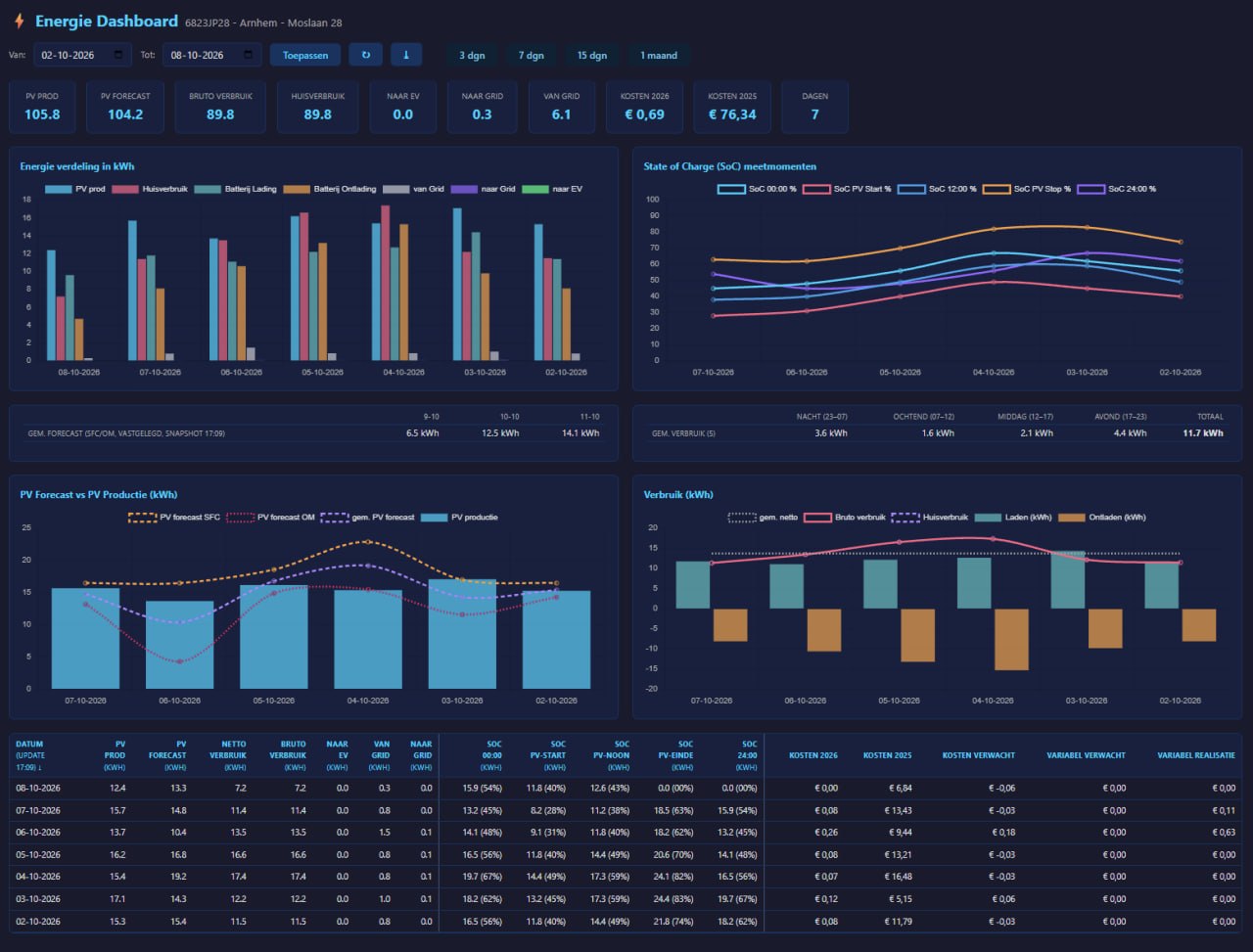
Task: Toggle the SoC 12:00 % legend entry
Action: click(x=938, y=189)
